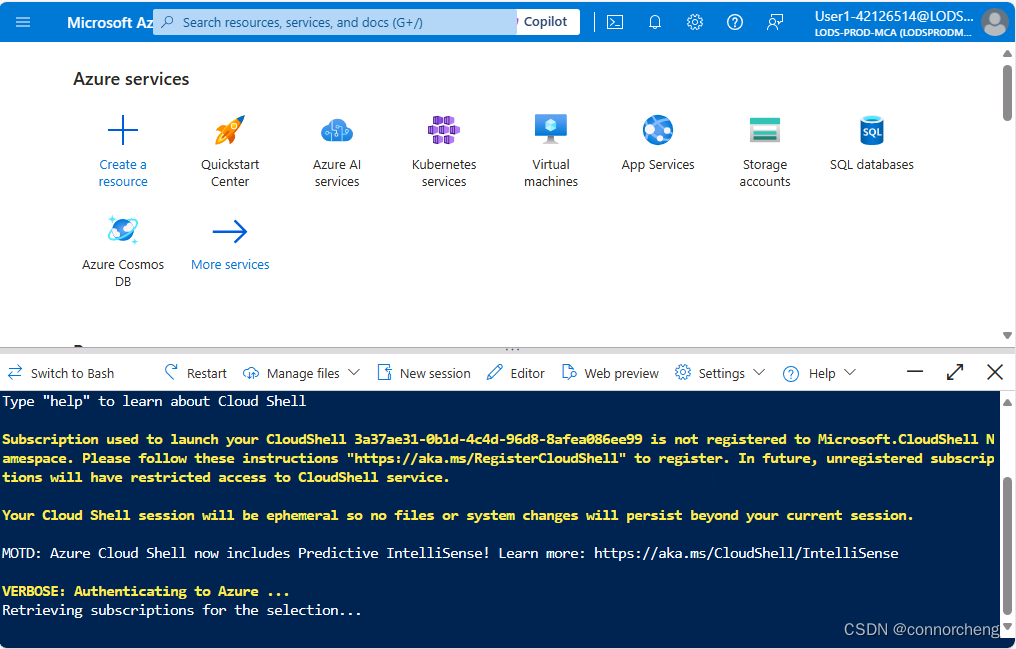The image size is (1016, 649).
Task: Open the Support and help question icon
Action: [x=734, y=22]
